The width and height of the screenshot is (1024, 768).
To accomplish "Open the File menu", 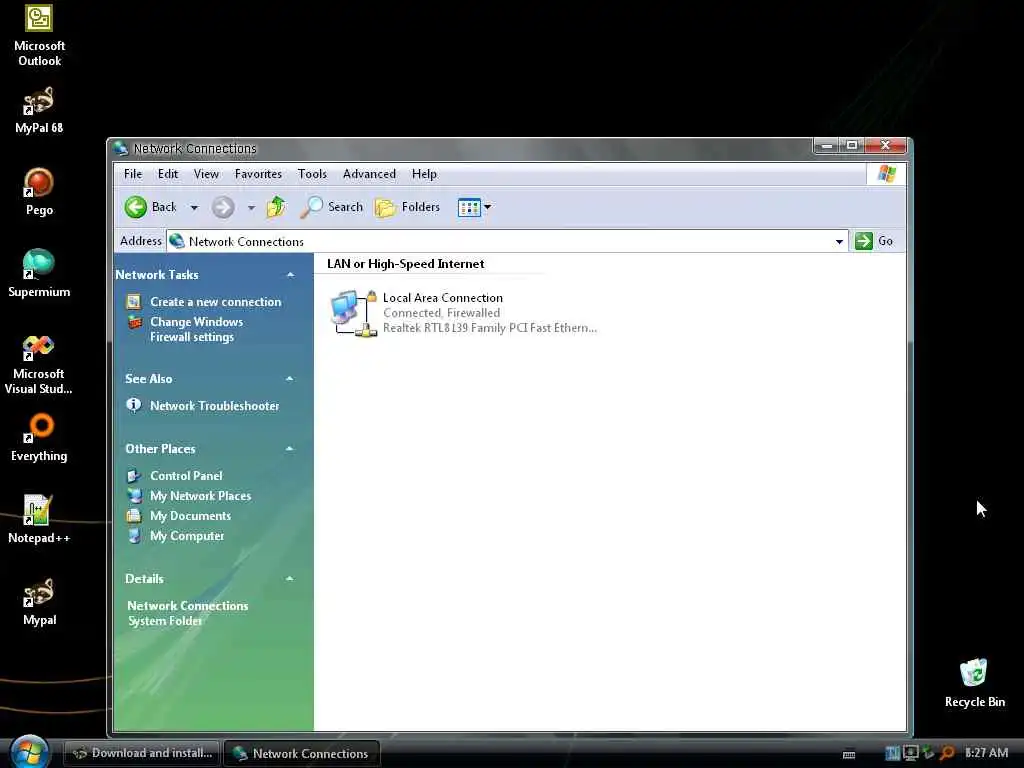I will 133,174.
